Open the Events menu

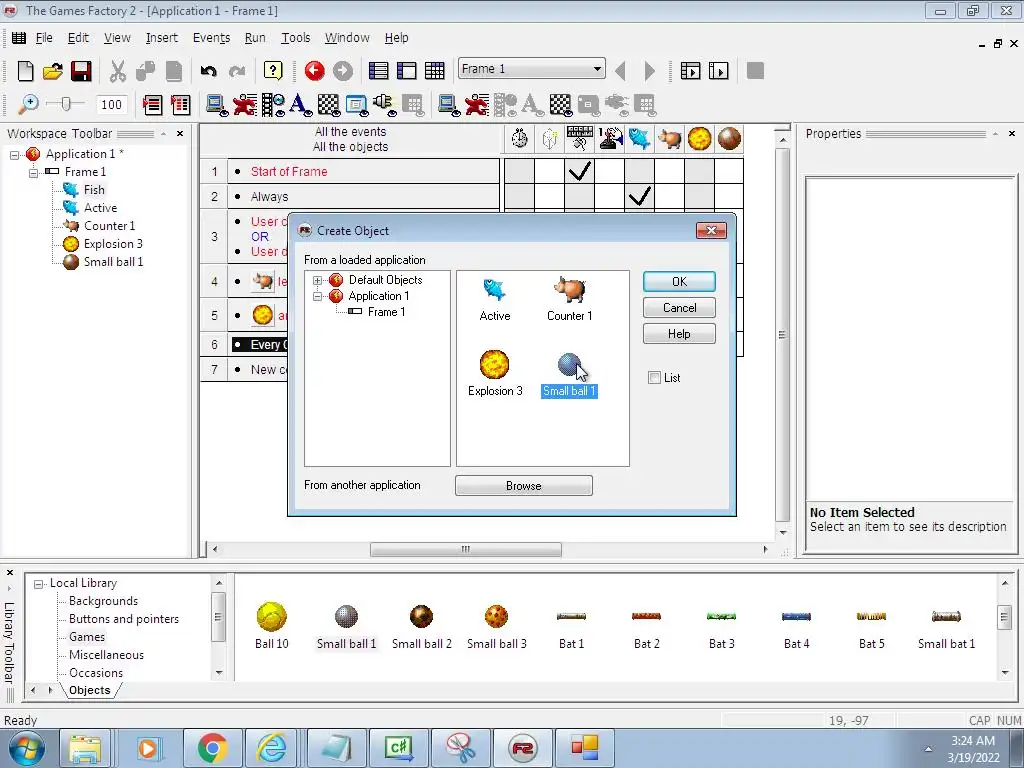[211, 38]
